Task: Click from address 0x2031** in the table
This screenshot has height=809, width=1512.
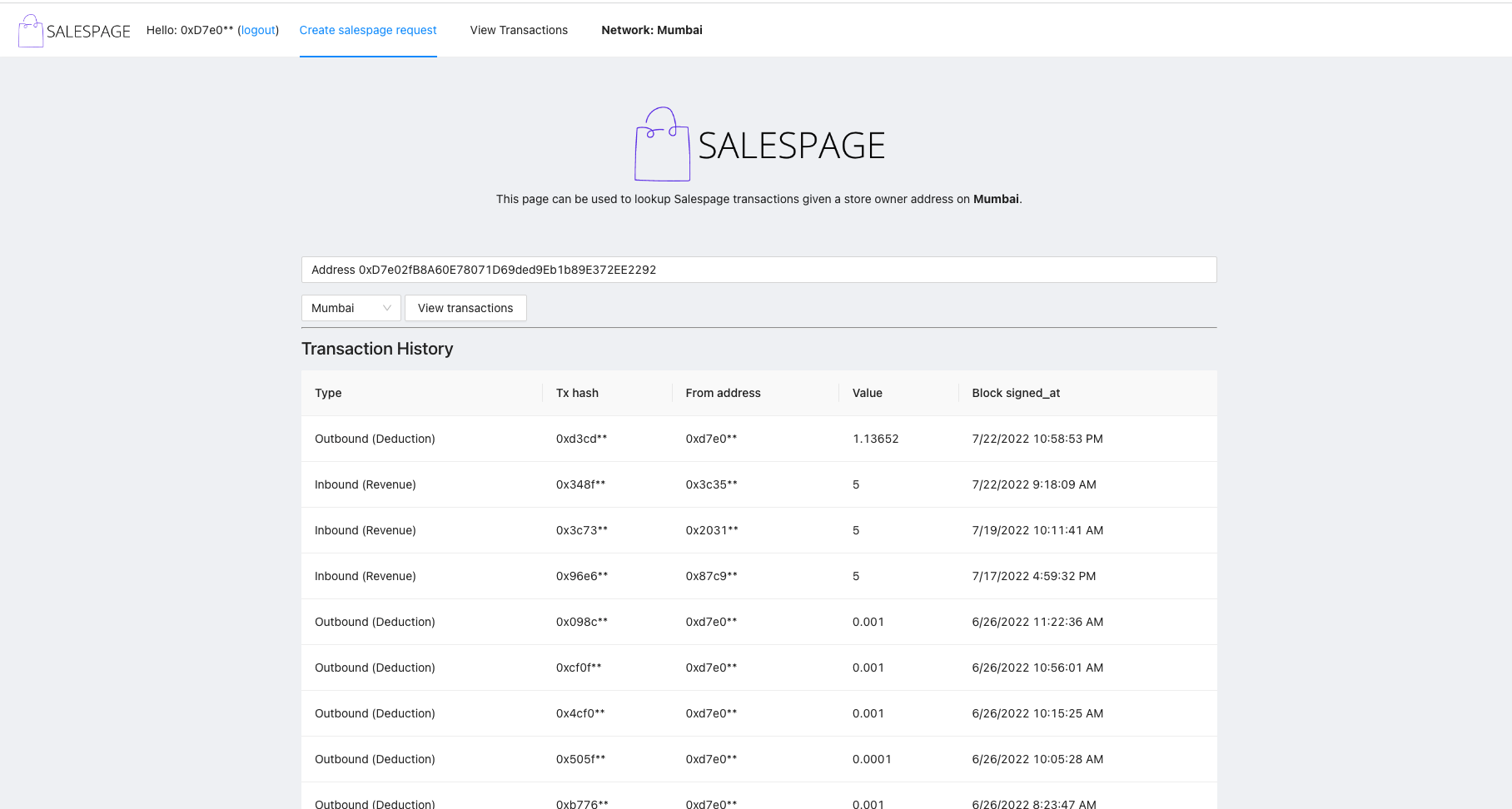Action: coord(712,530)
